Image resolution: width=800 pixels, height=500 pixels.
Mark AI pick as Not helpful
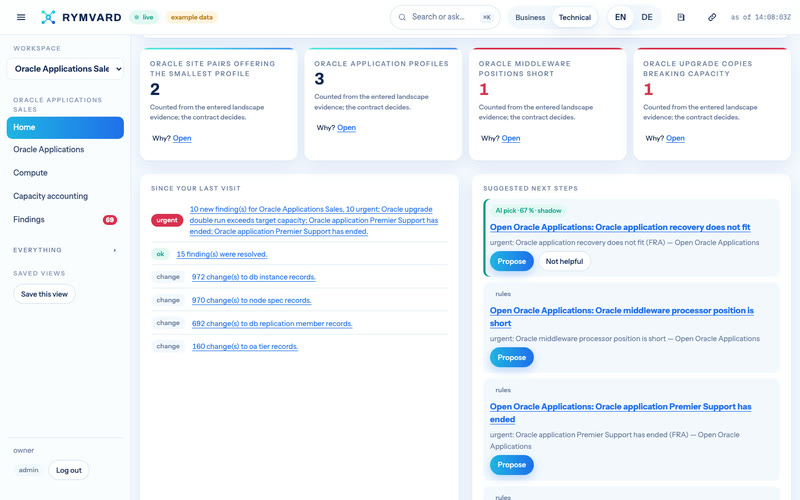click(x=564, y=261)
